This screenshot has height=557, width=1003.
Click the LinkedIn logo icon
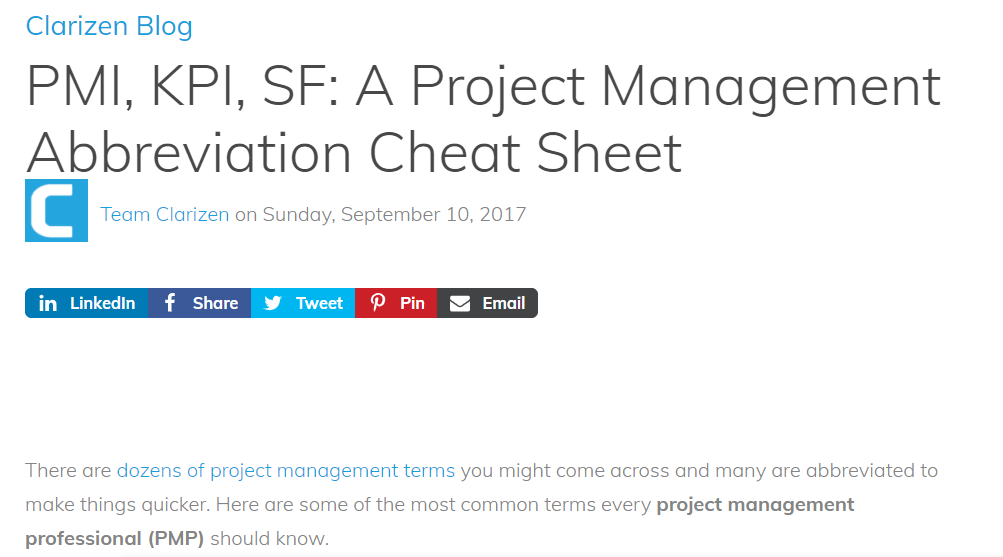[47, 304]
